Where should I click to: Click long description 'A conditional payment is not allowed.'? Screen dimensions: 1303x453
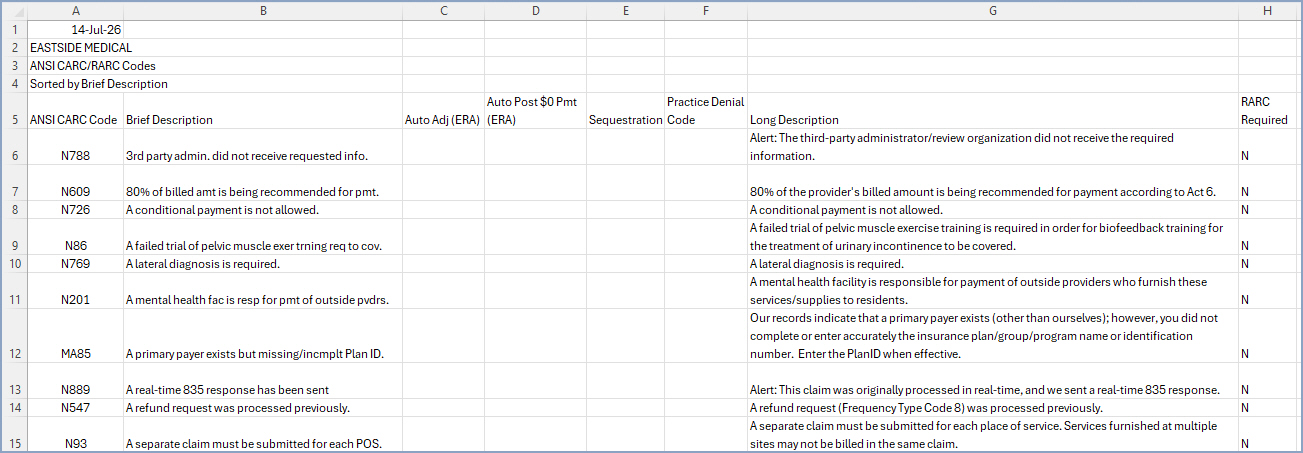(x=993, y=210)
